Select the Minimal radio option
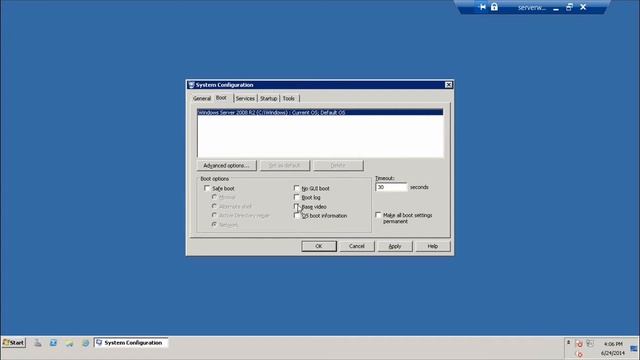 pos(214,197)
